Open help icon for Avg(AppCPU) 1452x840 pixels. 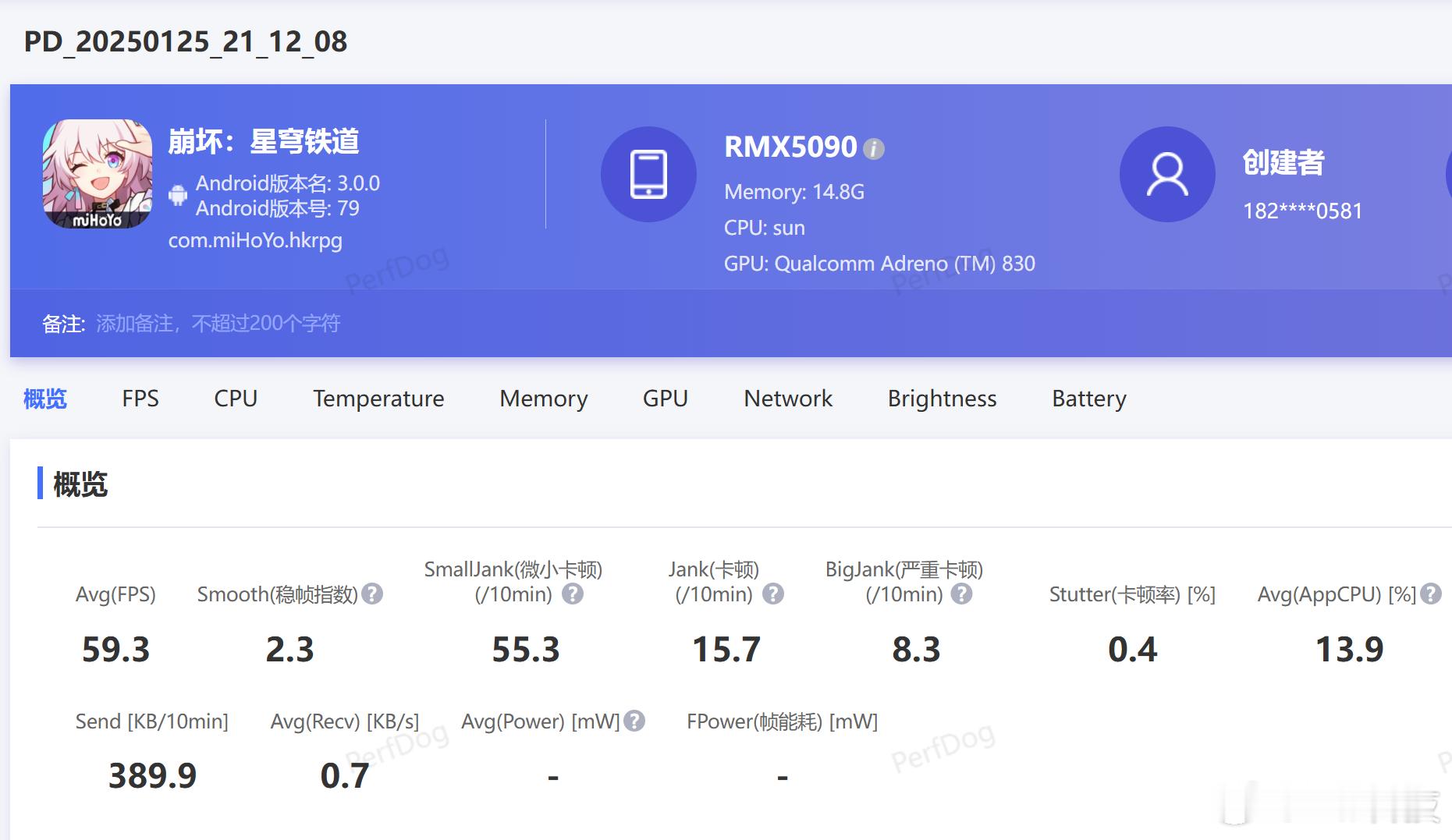pos(1431,594)
